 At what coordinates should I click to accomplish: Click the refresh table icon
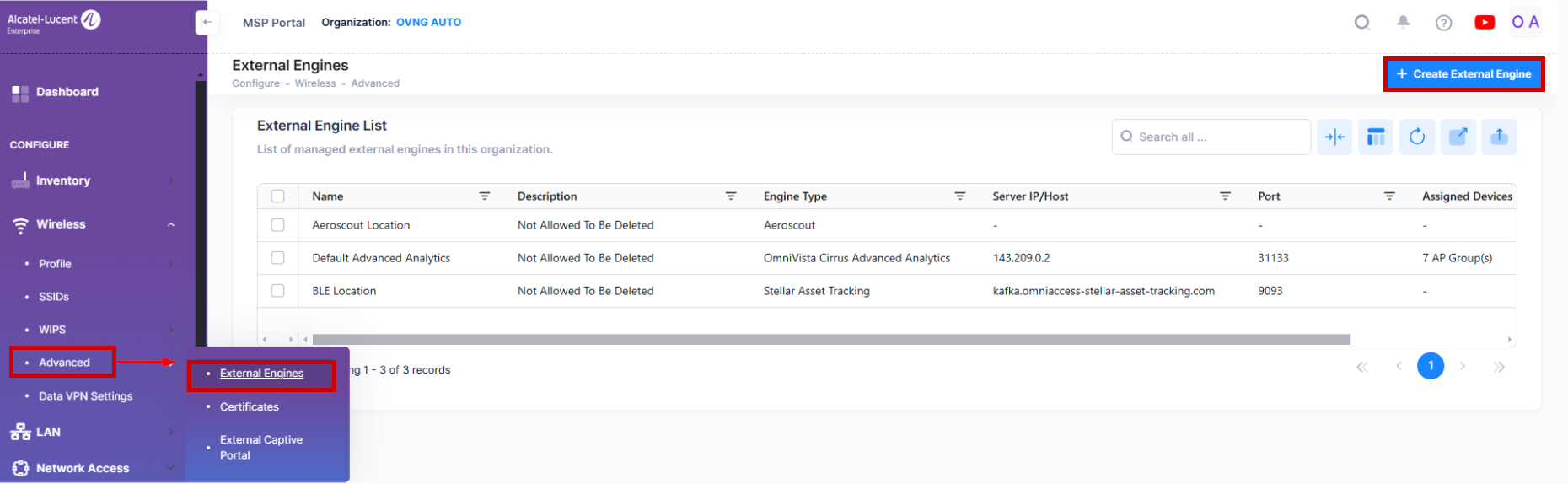coord(1417,137)
